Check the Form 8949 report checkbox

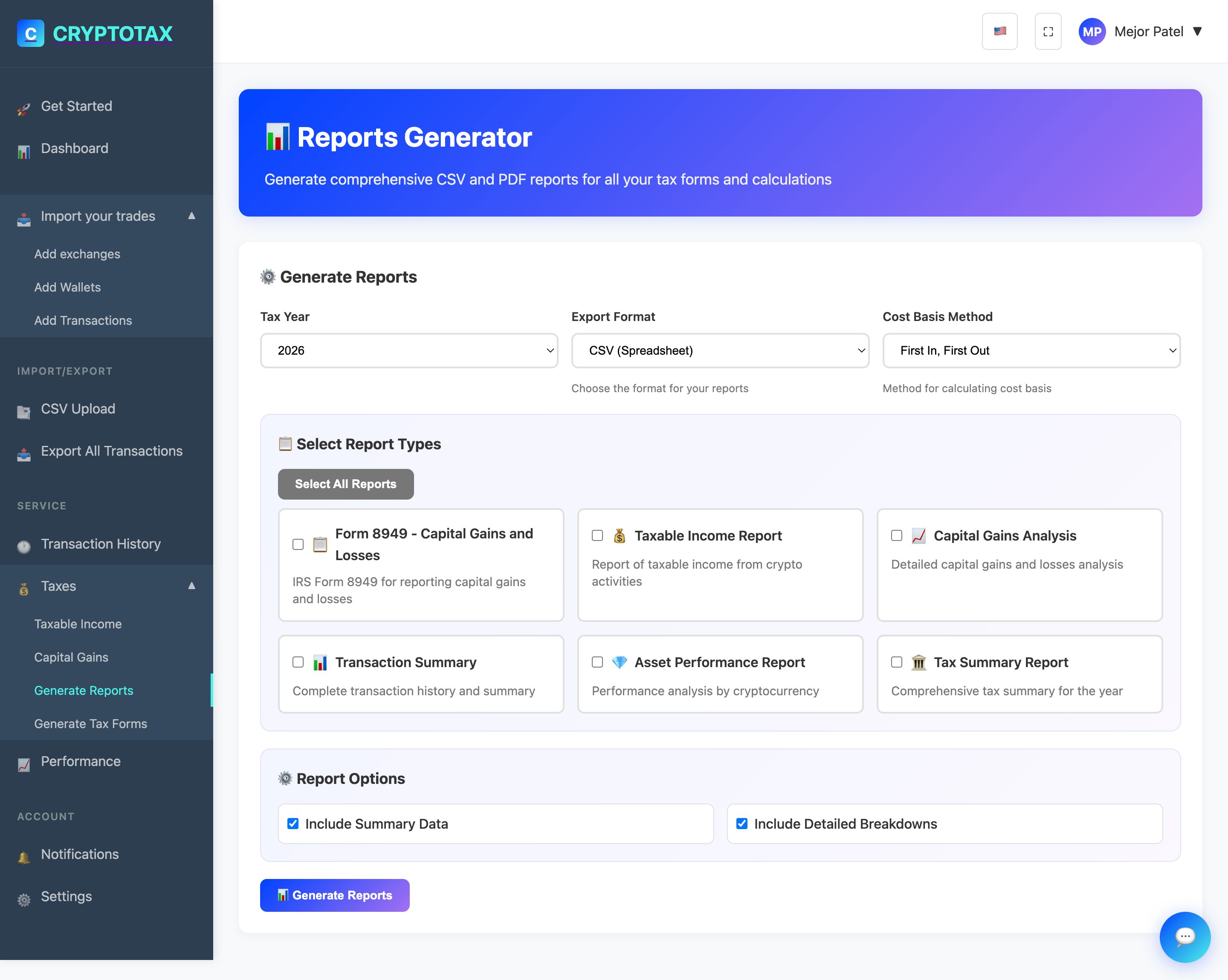(x=298, y=544)
